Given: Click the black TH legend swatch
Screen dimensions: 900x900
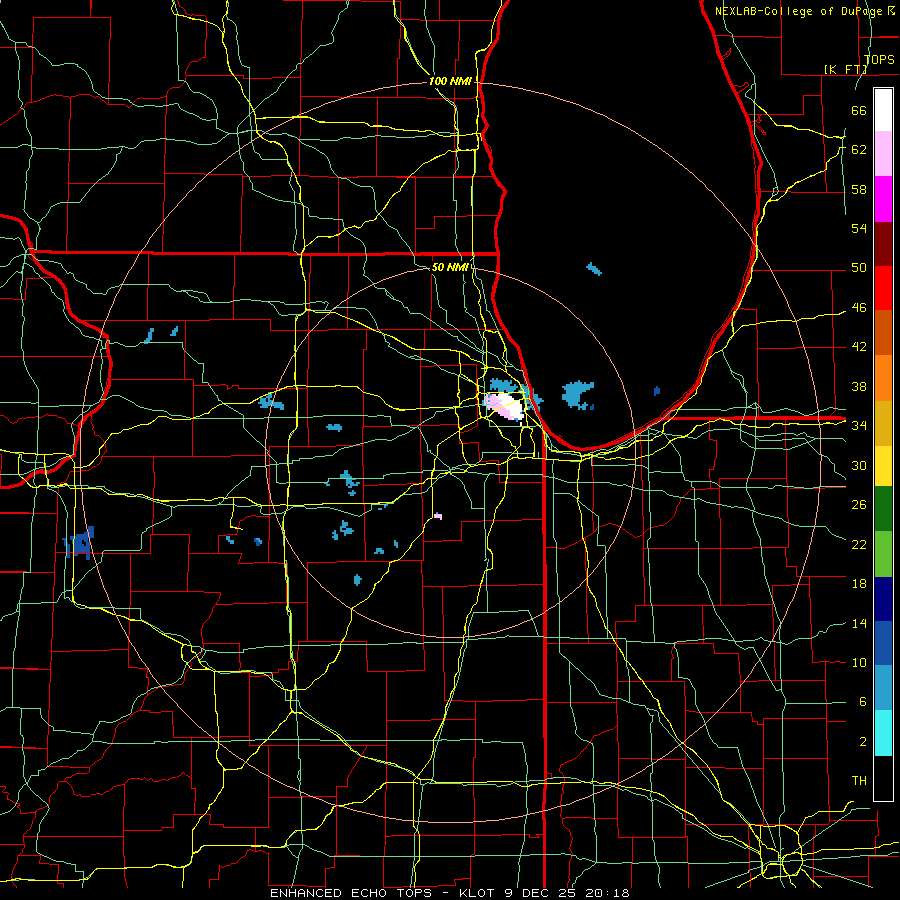Looking at the screenshot, I should click(x=883, y=778).
